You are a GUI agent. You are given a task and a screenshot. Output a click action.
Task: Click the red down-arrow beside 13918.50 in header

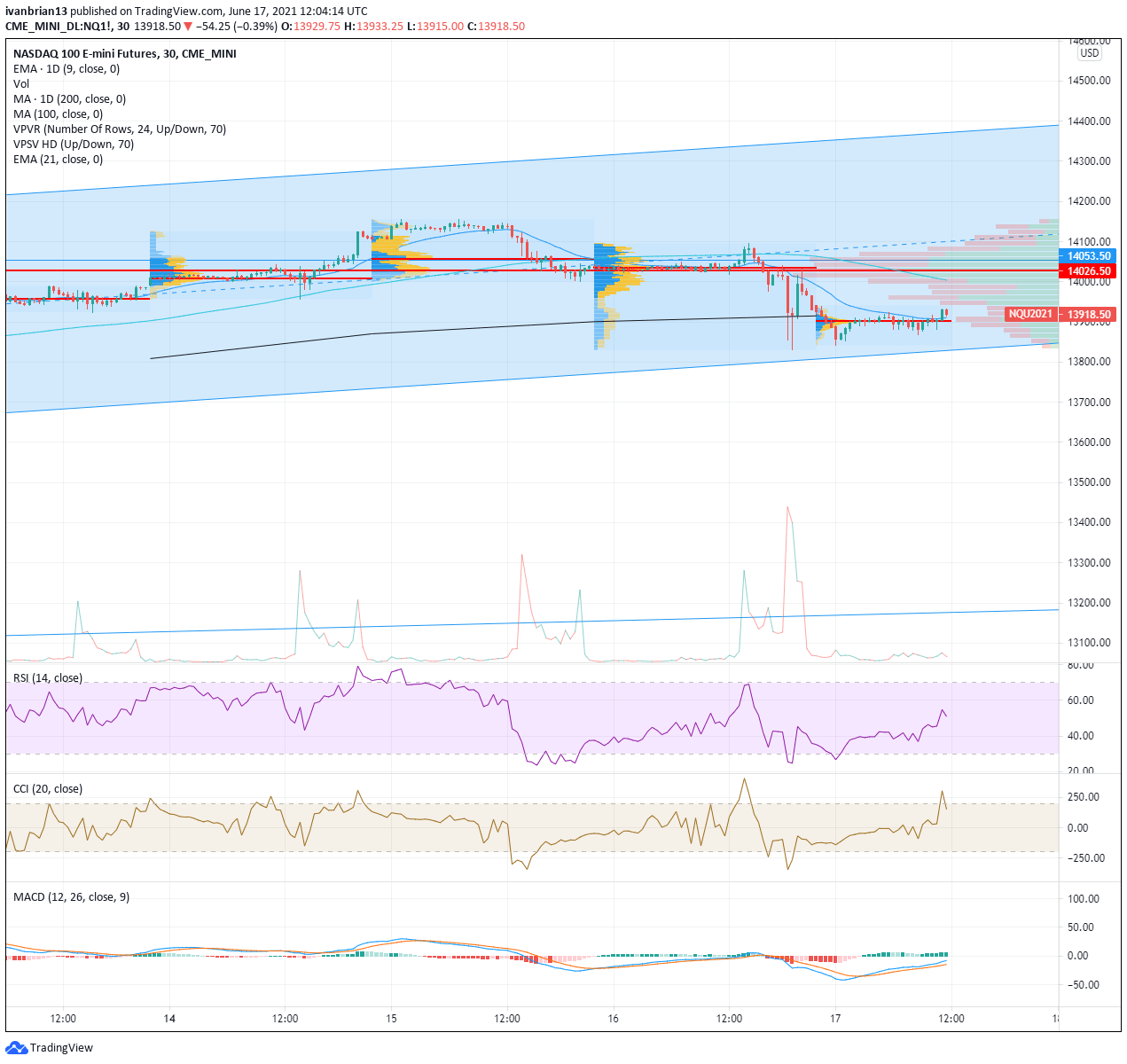[188, 27]
